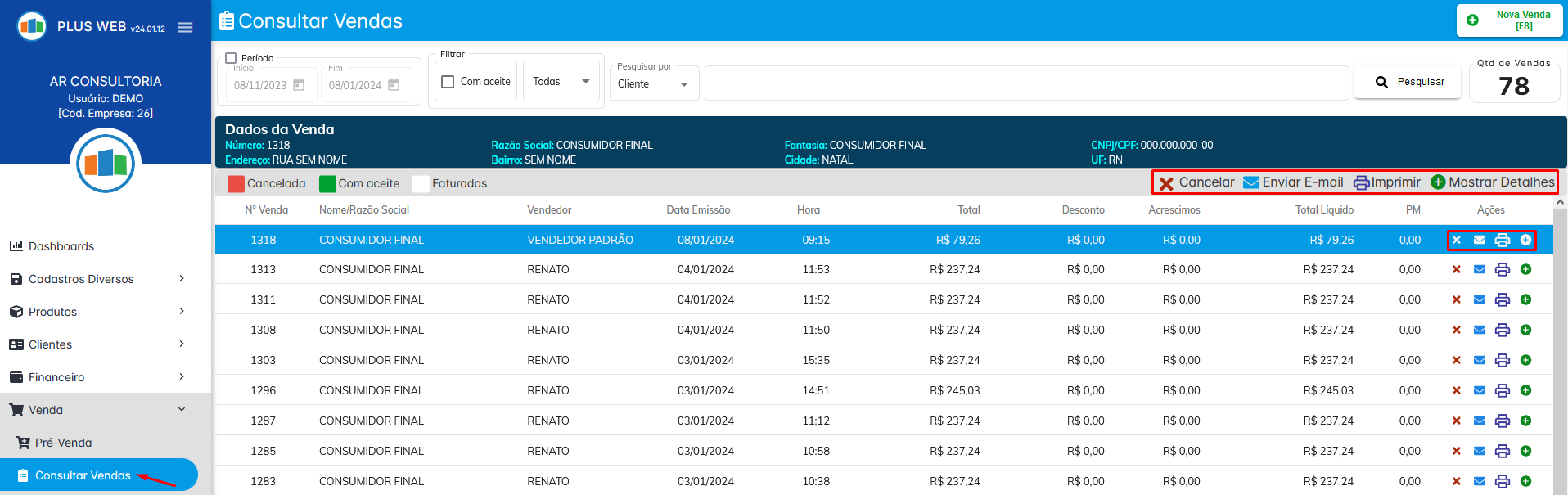Sort by Nº Venda column header
Image resolution: width=1568 pixels, height=495 pixels.
click(267, 210)
